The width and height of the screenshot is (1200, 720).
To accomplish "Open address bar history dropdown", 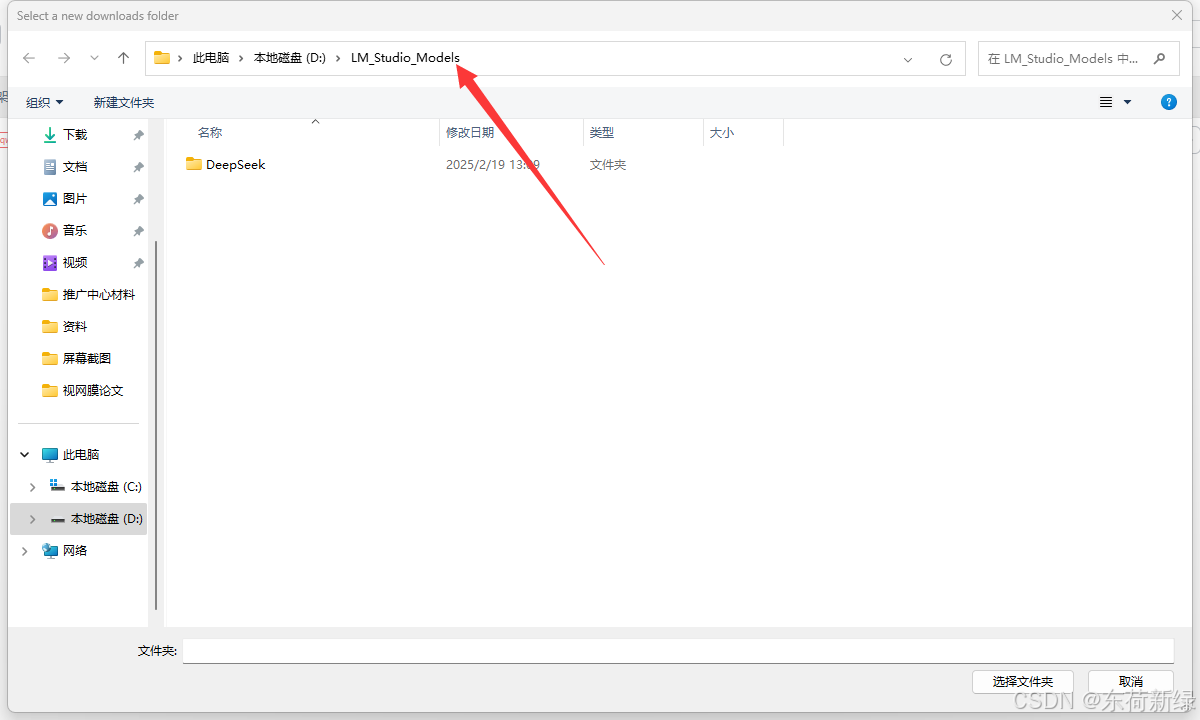I will coord(908,60).
